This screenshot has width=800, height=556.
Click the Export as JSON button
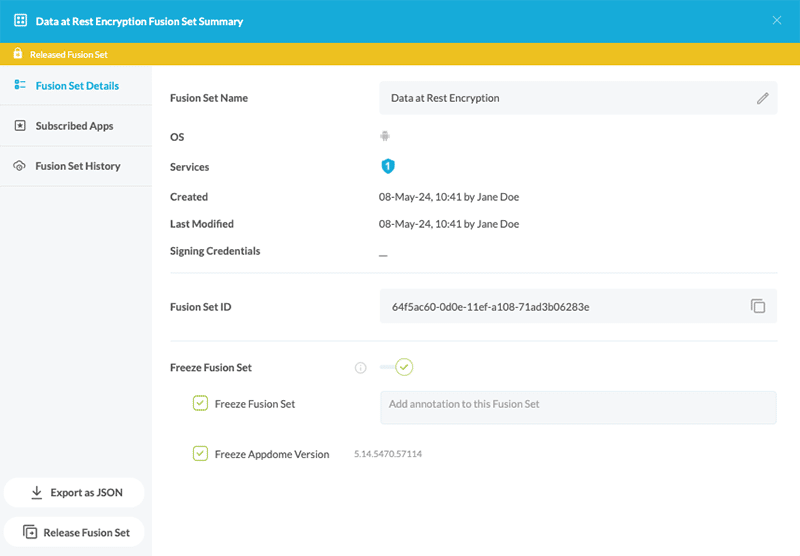pyautogui.click(x=75, y=493)
